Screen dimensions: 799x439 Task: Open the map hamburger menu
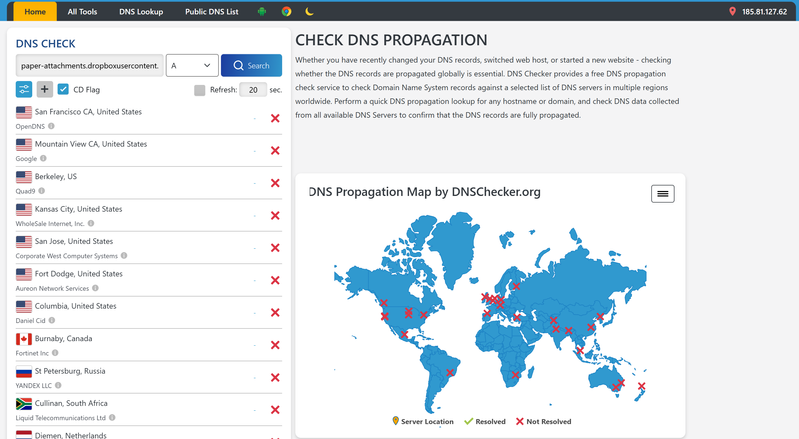(662, 194)
